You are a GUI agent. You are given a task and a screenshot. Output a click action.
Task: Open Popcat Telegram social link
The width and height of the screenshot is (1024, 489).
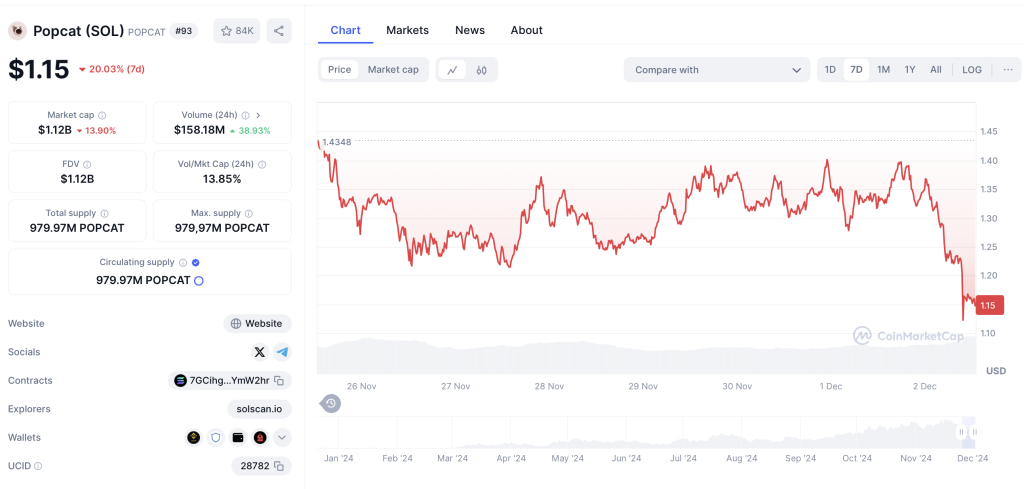tap(282, 352)
